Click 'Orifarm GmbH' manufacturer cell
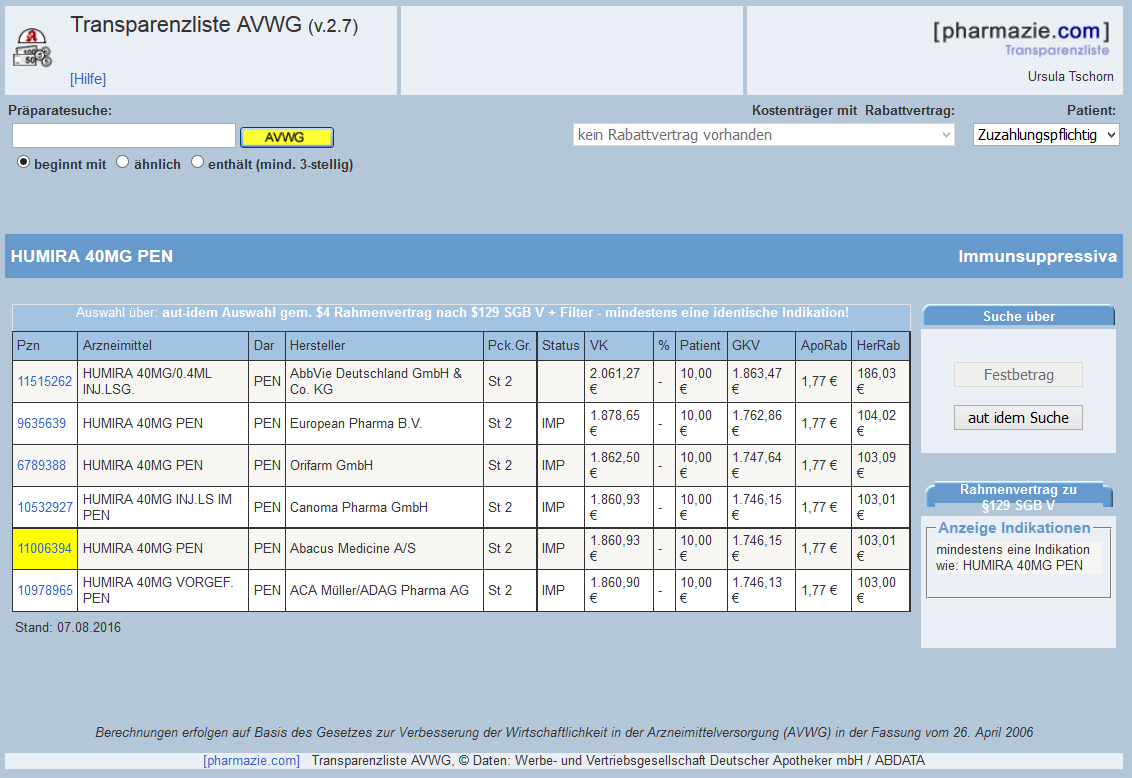 click(384, 465)
